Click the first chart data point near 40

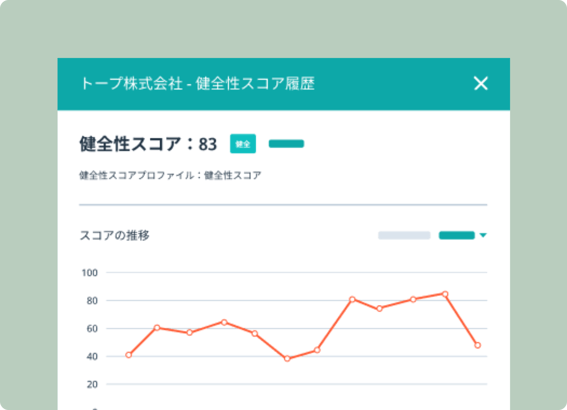click(128, 355)
